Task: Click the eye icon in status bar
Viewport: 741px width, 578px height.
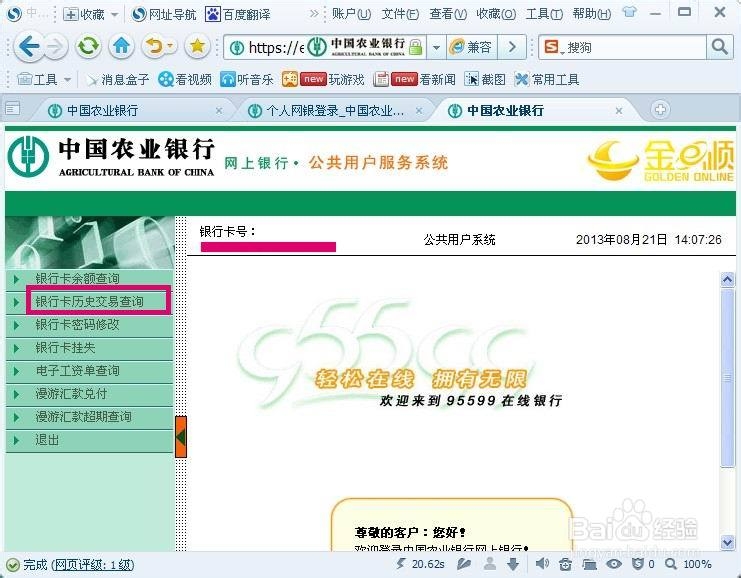Action: pyautogui.click(x=613, y=563)
